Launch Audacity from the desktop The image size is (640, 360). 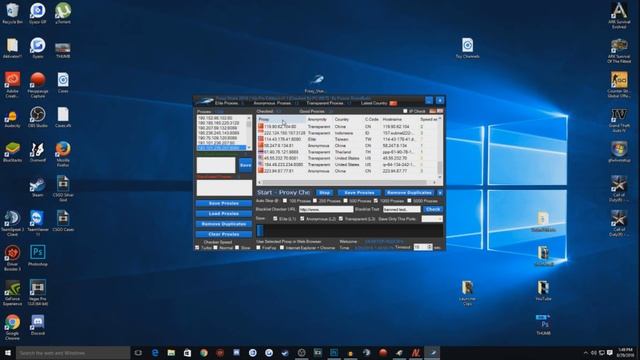[12, 119]
